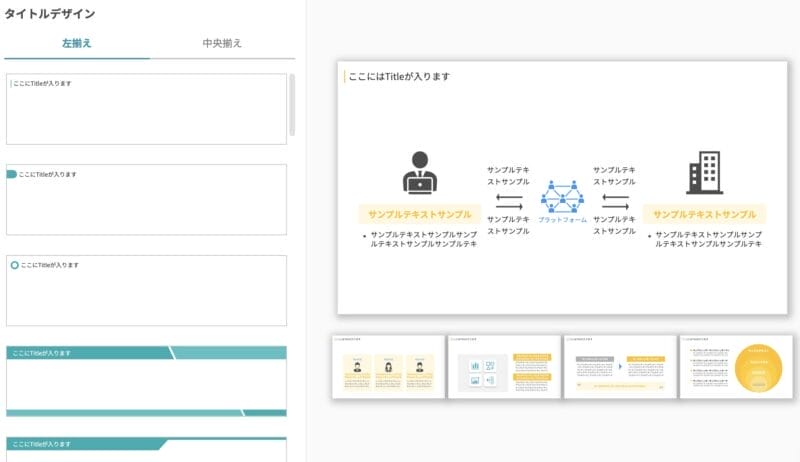Choose title design with teal circle marker

(146, 290)
